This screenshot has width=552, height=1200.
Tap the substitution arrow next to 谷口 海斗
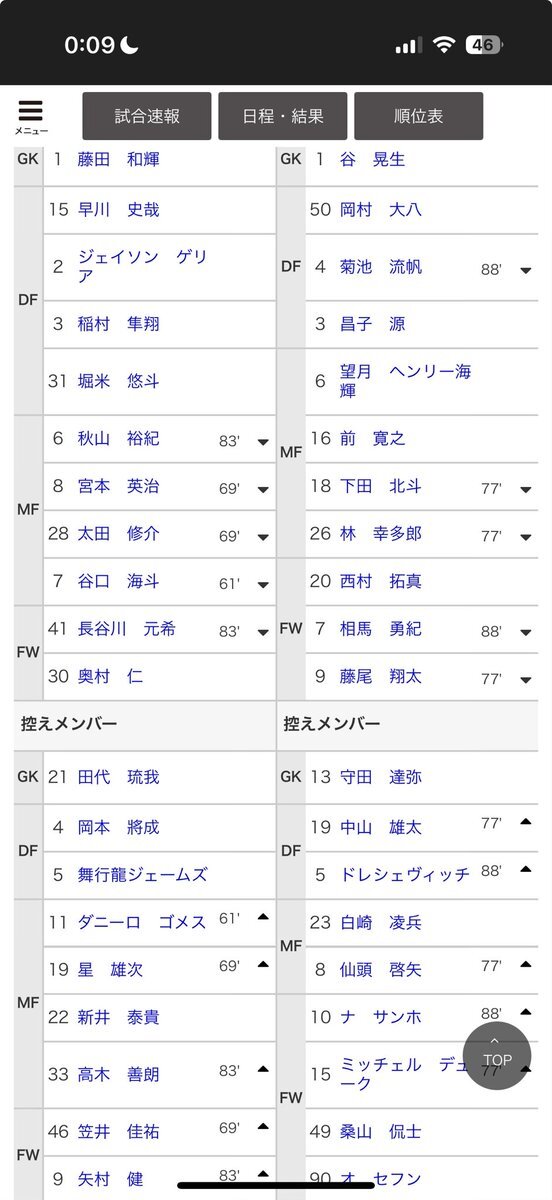coord(263,584)
